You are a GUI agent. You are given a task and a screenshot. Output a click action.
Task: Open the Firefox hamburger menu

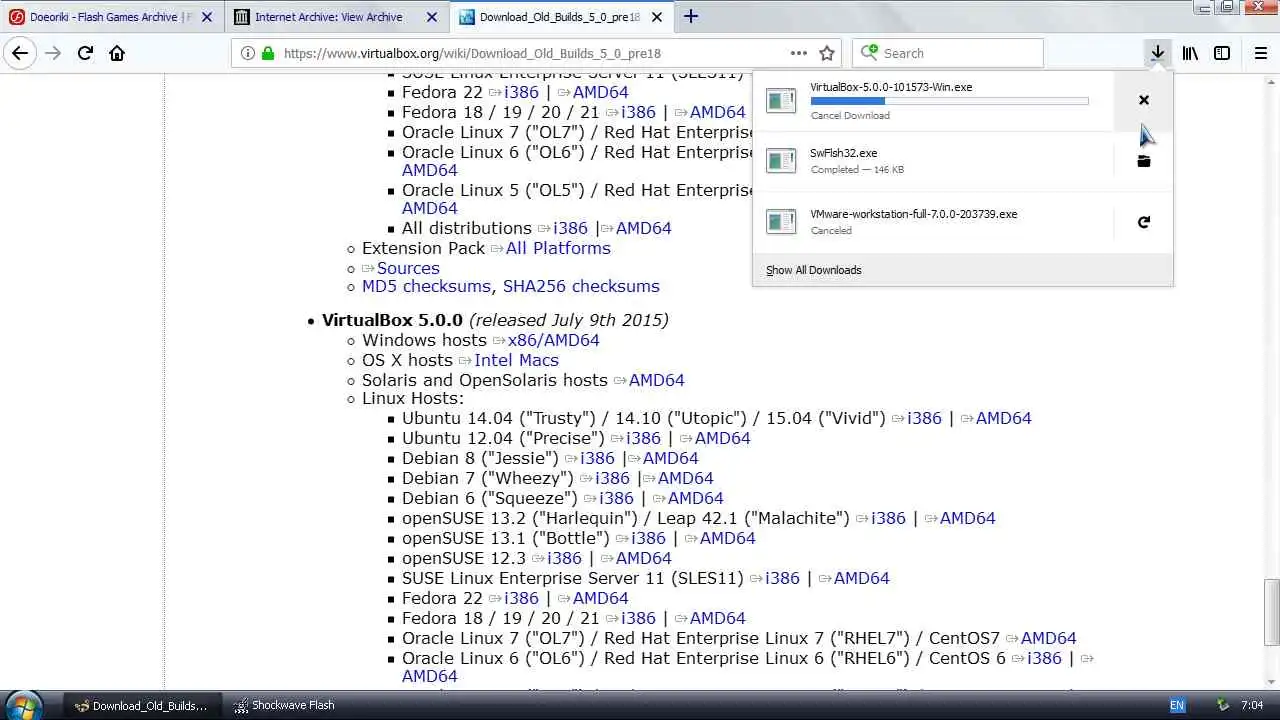pyautogui.click(x=1261, y=53)
